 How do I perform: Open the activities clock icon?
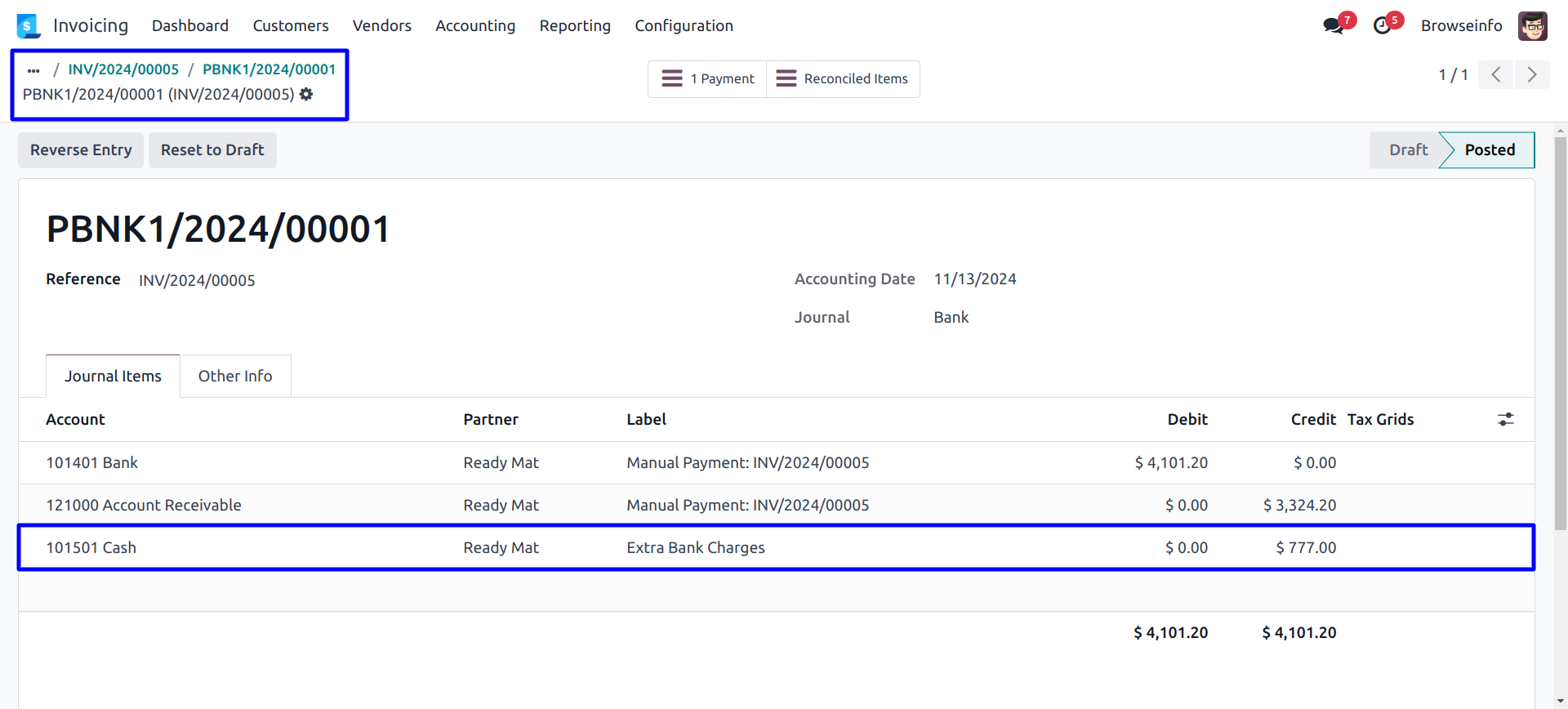(1382, 26)
